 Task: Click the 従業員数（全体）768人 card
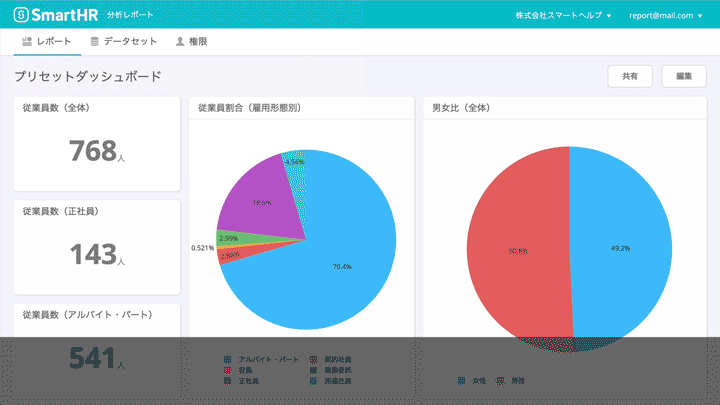(97, 143)
